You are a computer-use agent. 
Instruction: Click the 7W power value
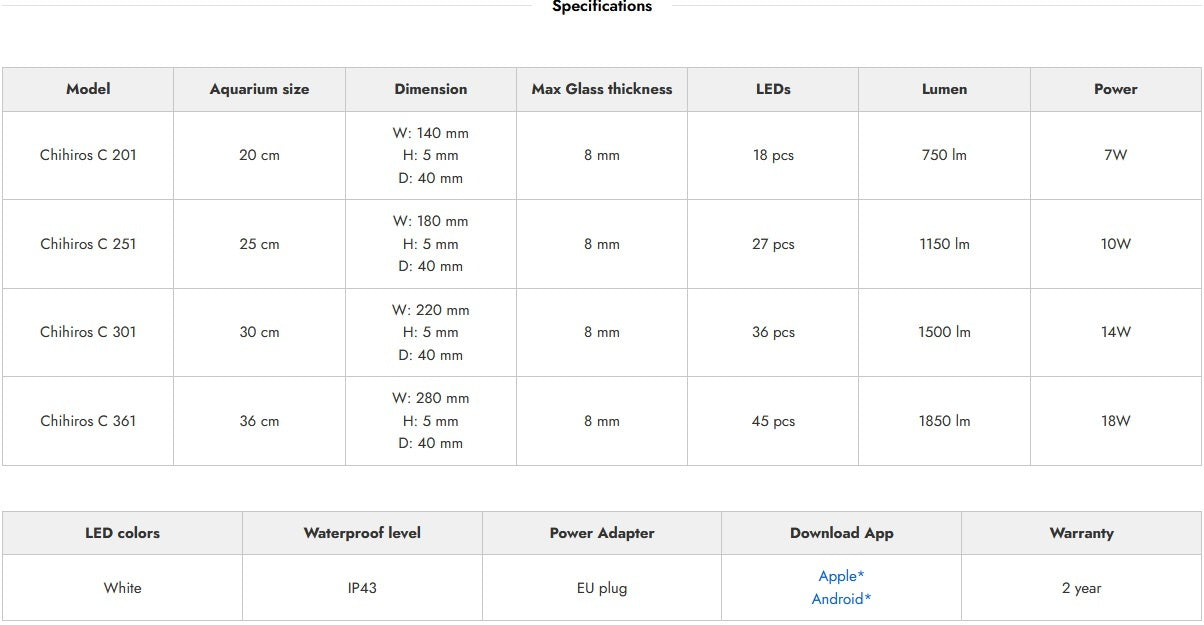click(x=1115, y=155)
